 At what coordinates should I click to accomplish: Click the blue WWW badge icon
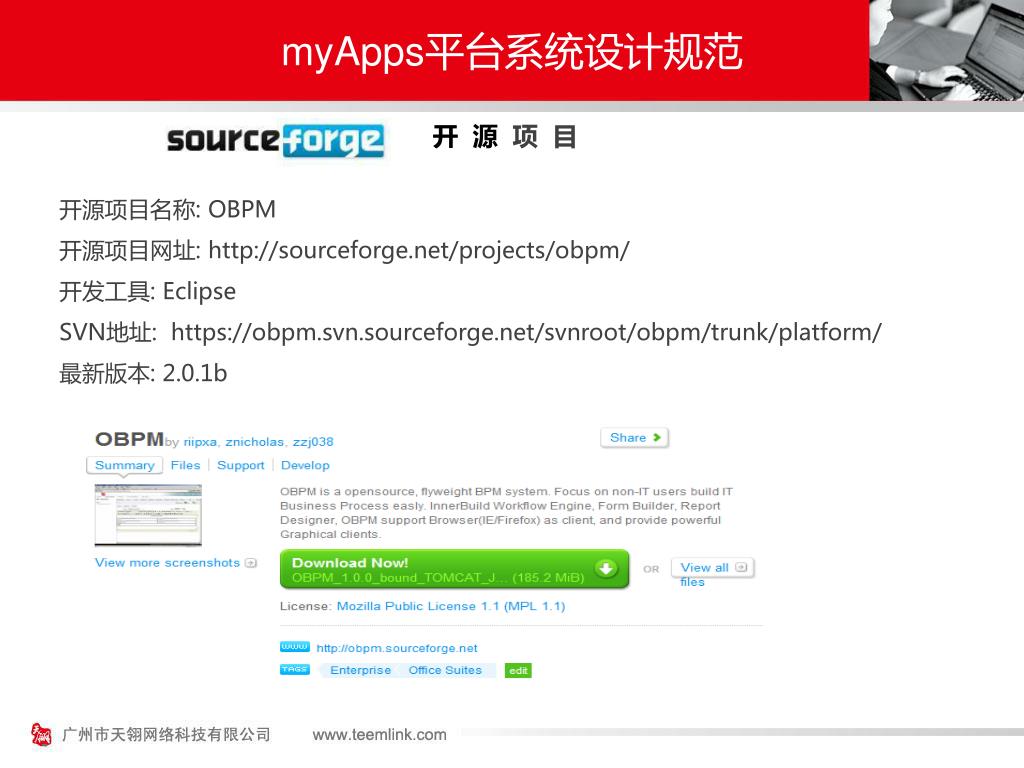click(295, 647)
